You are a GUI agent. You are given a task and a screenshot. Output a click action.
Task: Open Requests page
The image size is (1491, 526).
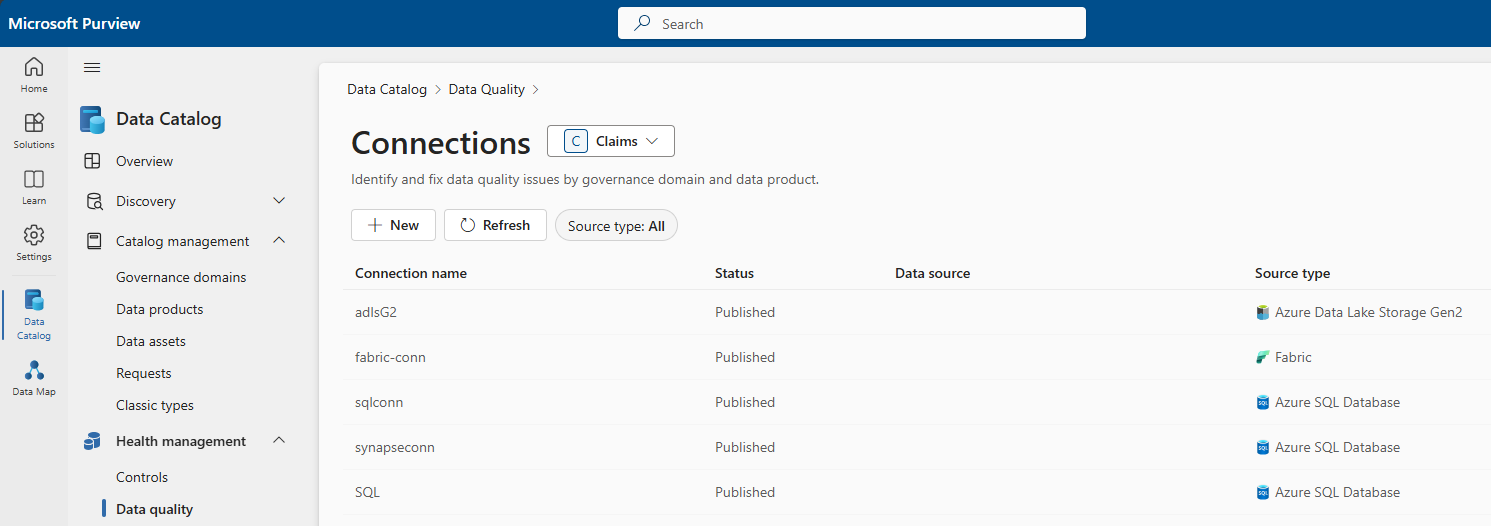(x=144, y=373)
